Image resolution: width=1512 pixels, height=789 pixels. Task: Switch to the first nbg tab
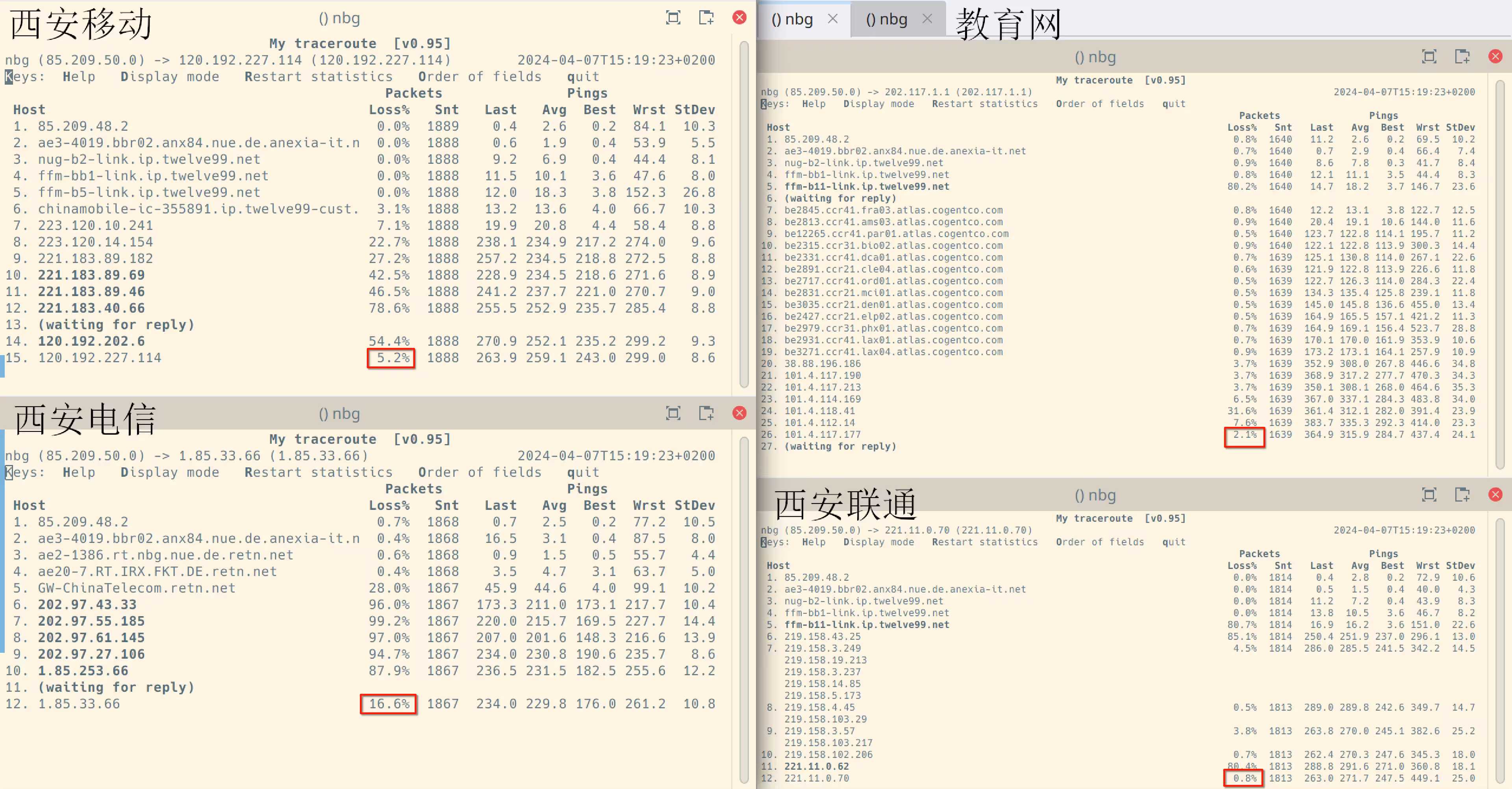pos(792,20)
